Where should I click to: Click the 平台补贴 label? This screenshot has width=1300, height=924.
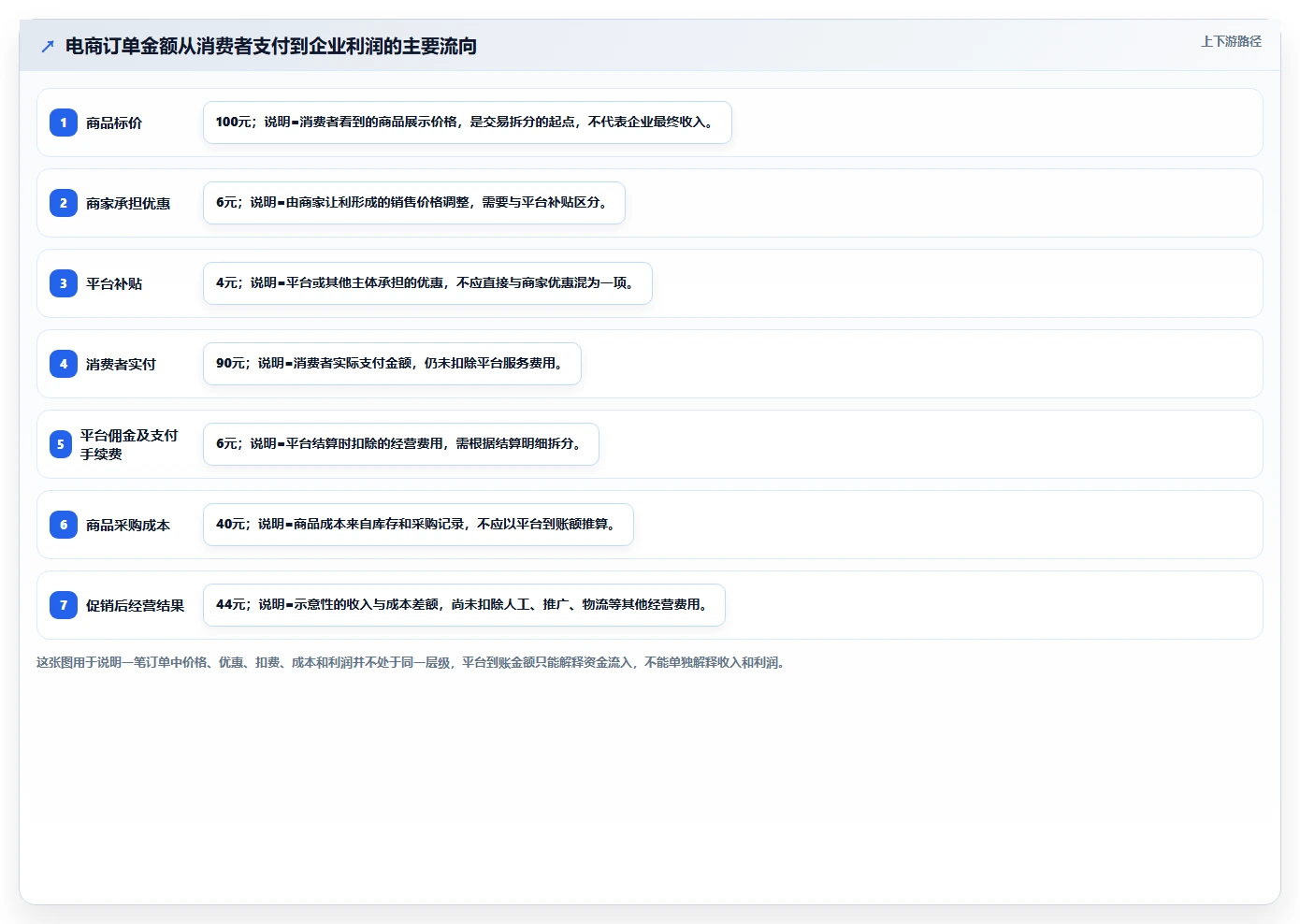point(114,283)
